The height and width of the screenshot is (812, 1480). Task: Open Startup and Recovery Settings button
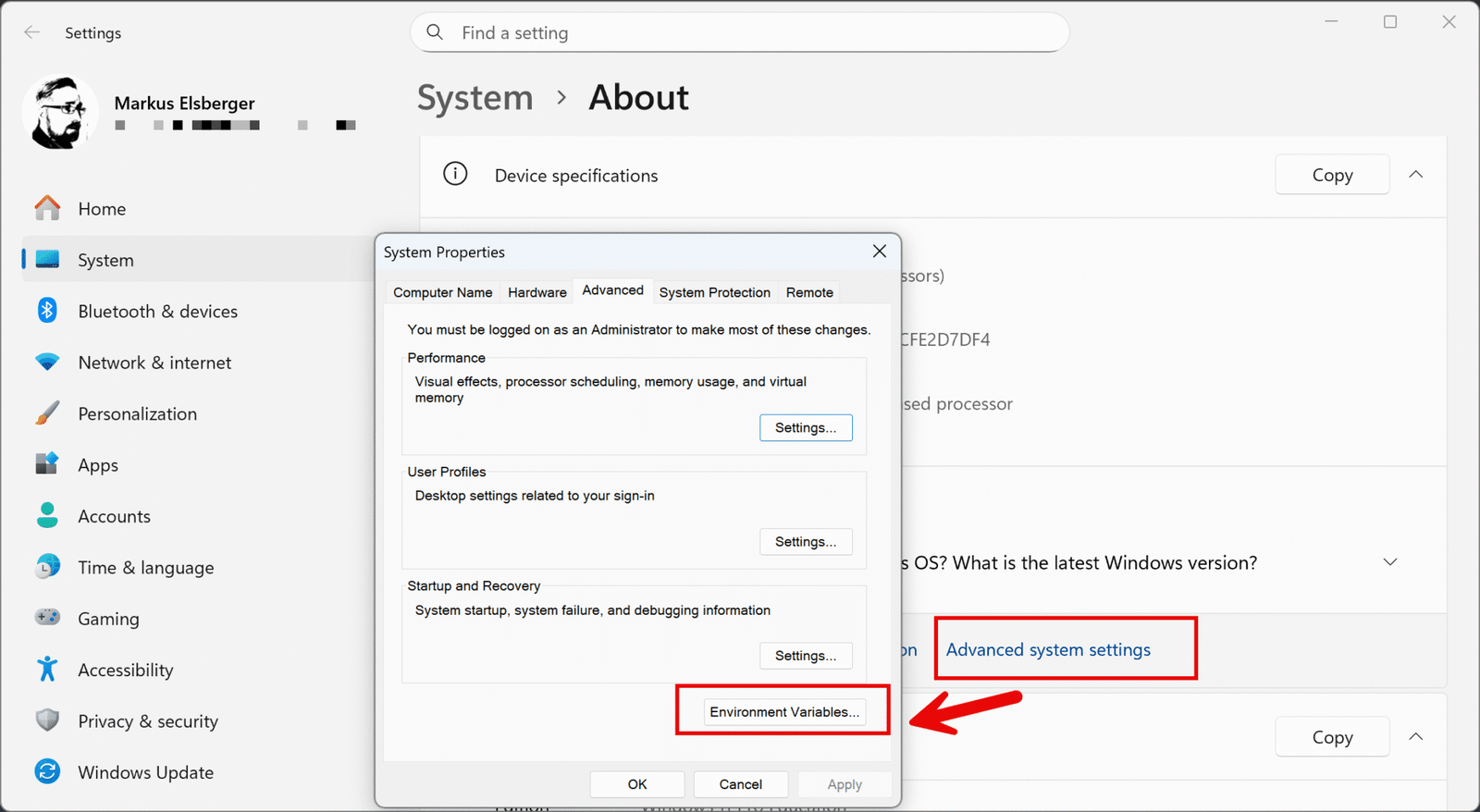pyautogui.click(x=806, y=656)
